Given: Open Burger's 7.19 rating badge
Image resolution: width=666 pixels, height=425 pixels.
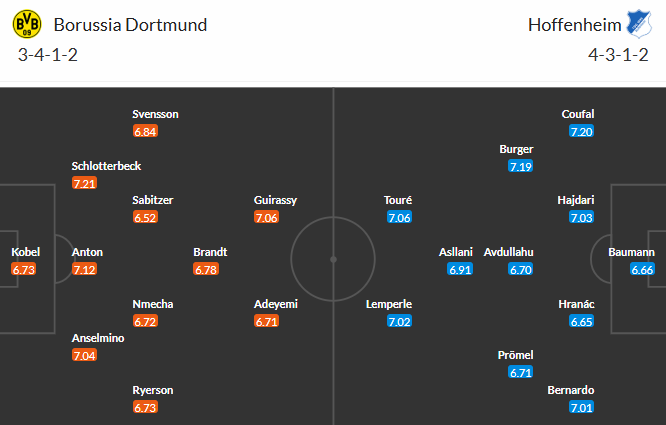Looking at the screenshot, I should tap(520, 166).
